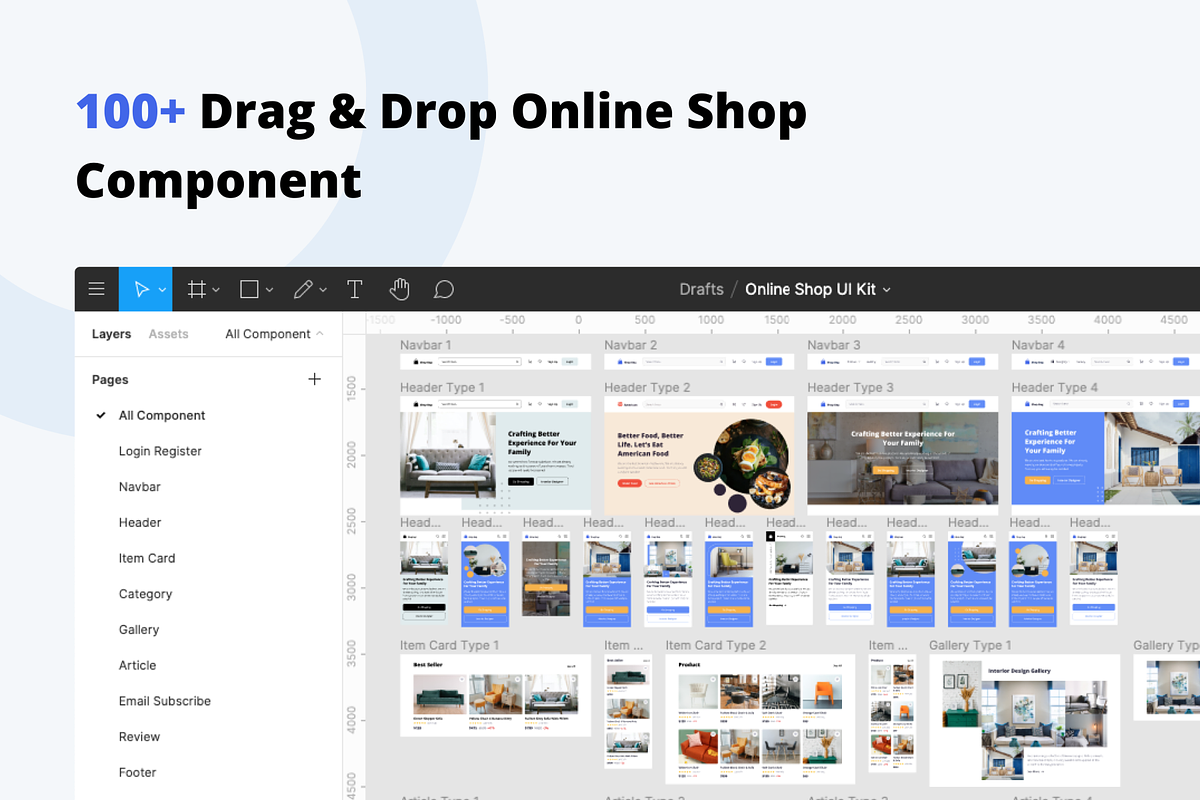
Task: Click the Header Type 2 food thumbnail
Action: point(699,455)
